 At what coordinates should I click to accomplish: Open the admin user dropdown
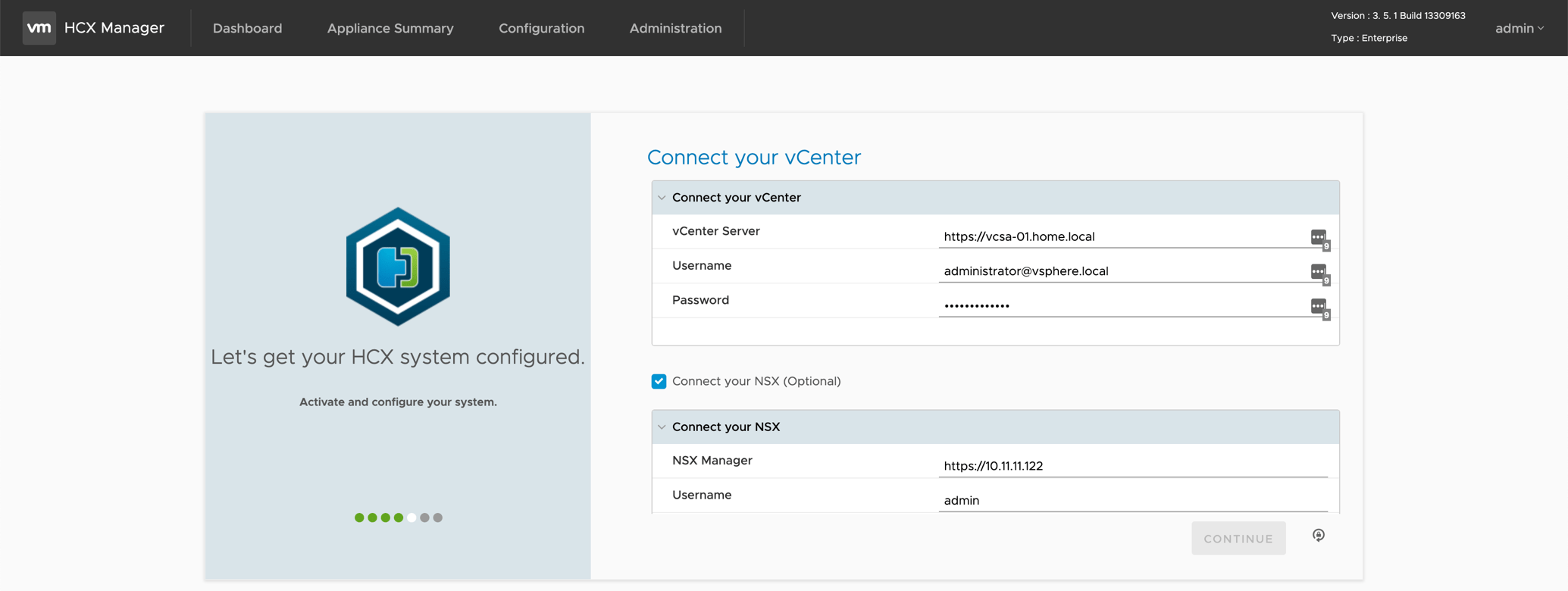[x=1519, y=28]
